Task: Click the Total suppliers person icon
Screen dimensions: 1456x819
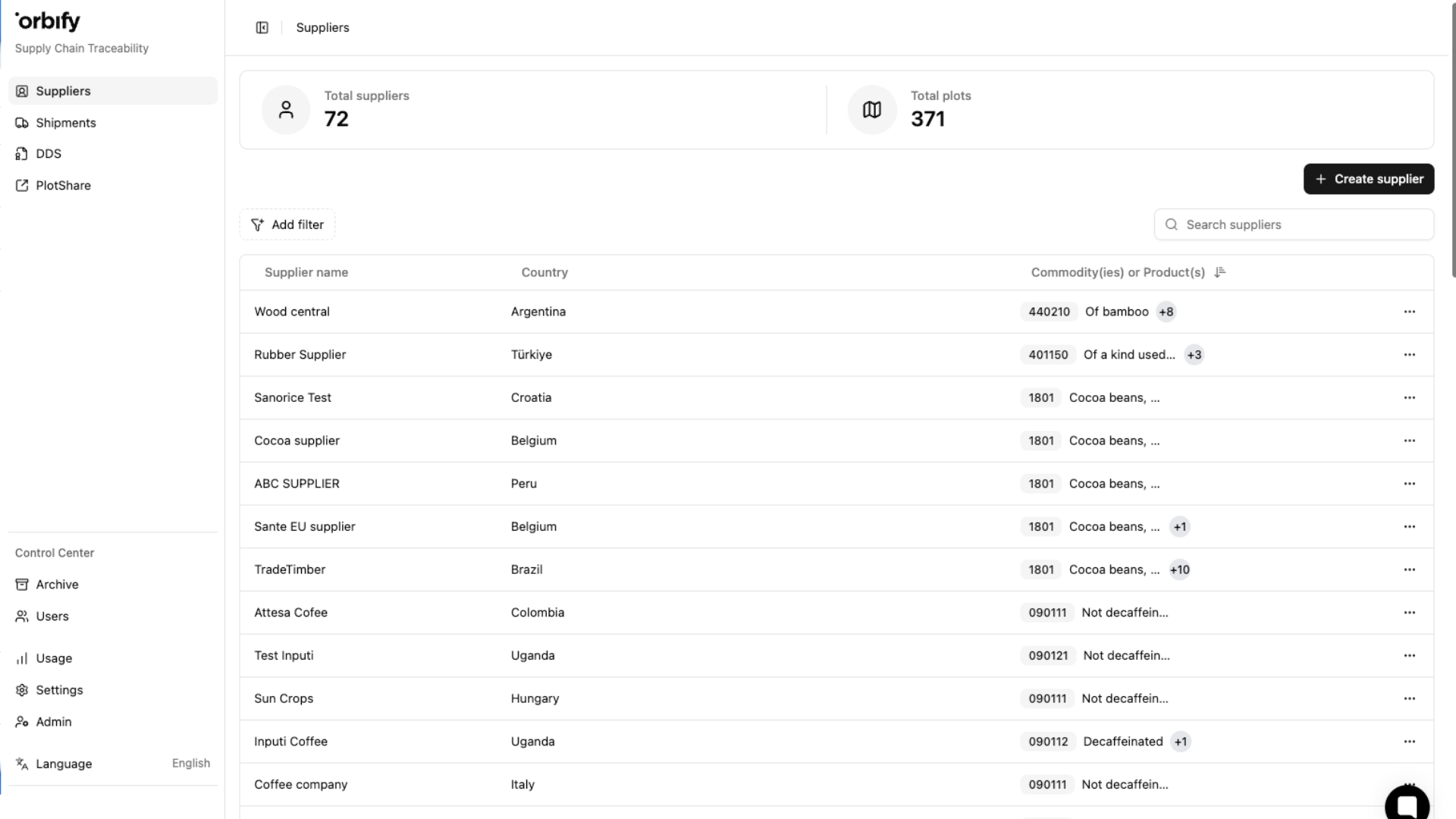Action: click(x=286, y=110)
